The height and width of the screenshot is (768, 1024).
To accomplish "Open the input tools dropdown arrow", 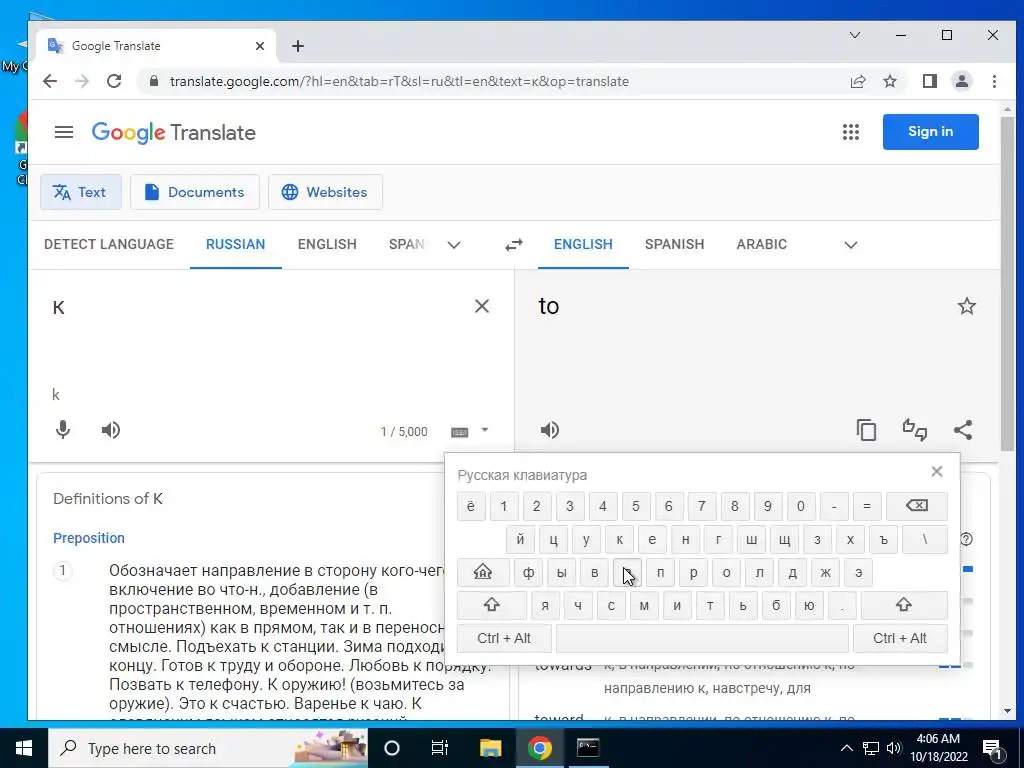I will tap(485, 430).
